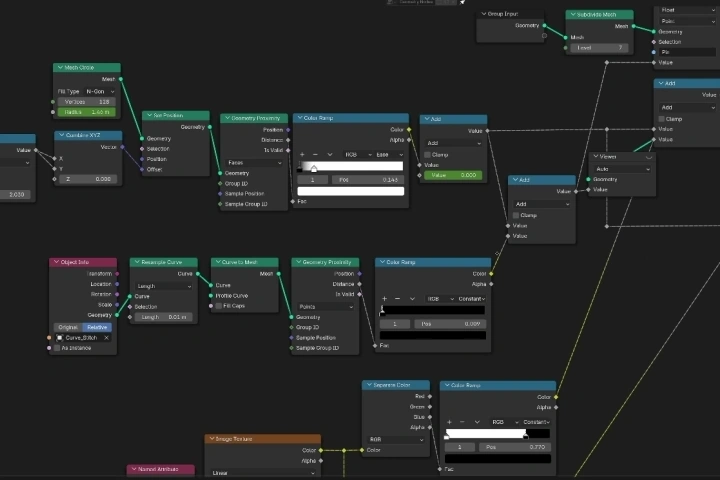Screen dimensions: 720x480
Task: Add a color stop in top Color Ramp
Action: click(302, 155)
